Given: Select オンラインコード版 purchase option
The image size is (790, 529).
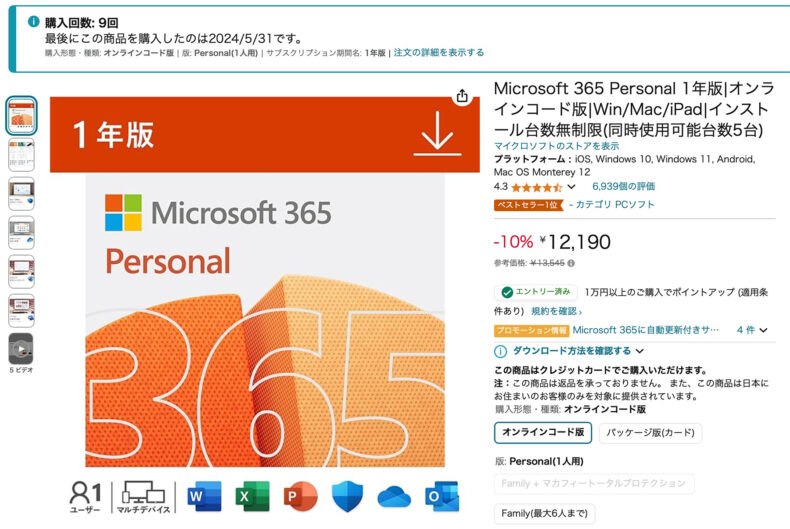Looking at the screenshot, I should (x=543, y=432).
